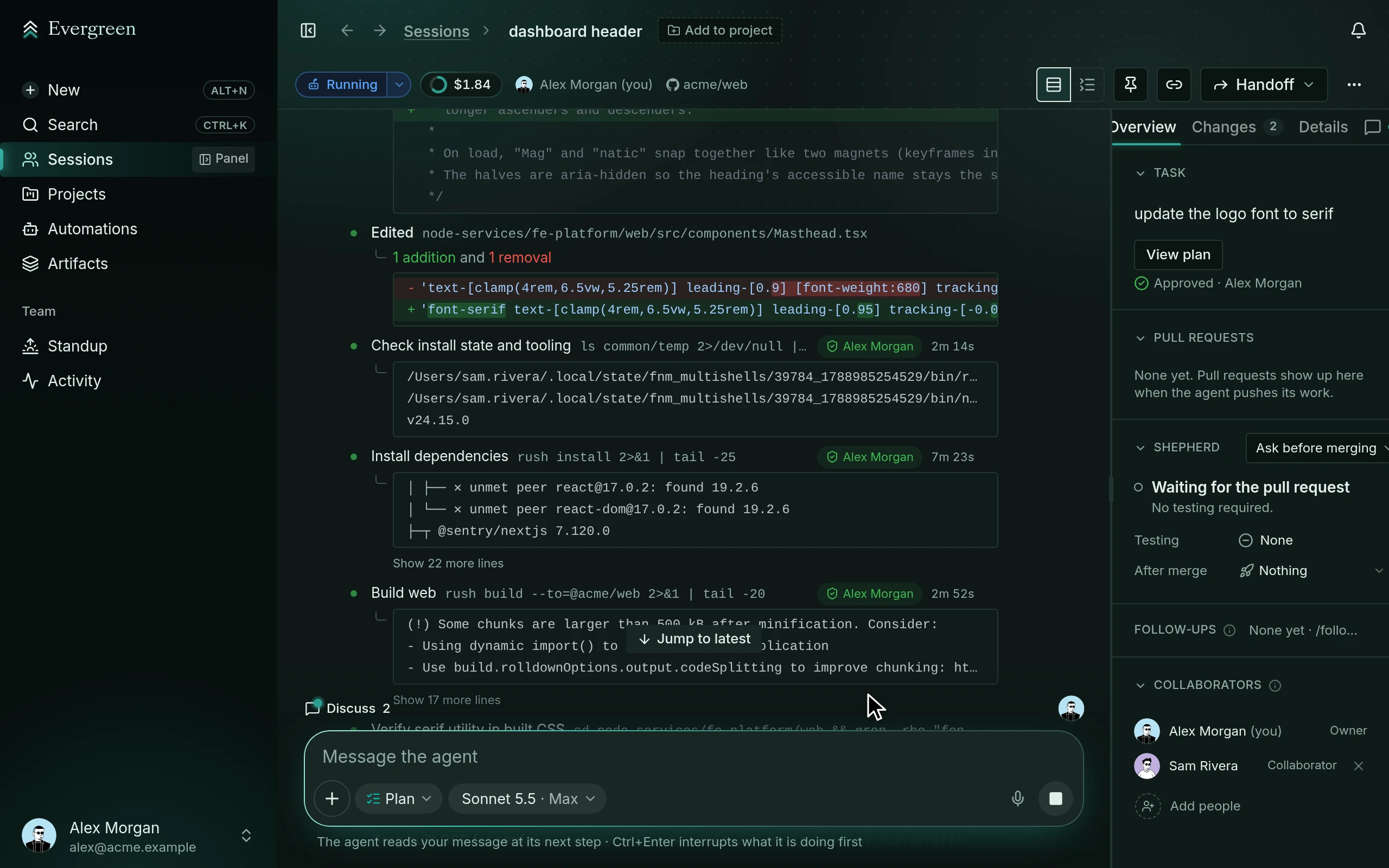Remove Sam Rivera with the X icon

(1358, 766)
